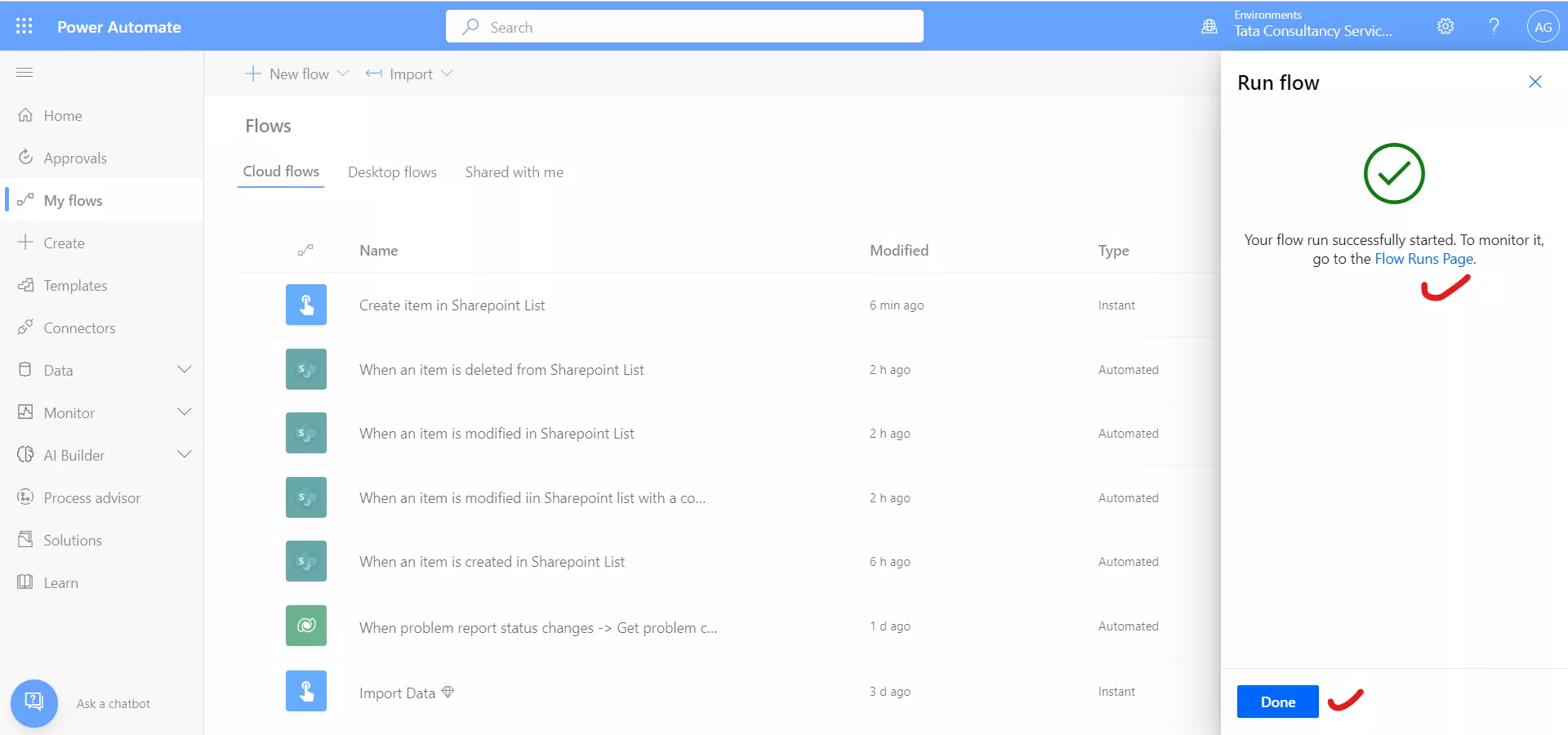Click the Create plus icon in sidebar

[25, 243]
